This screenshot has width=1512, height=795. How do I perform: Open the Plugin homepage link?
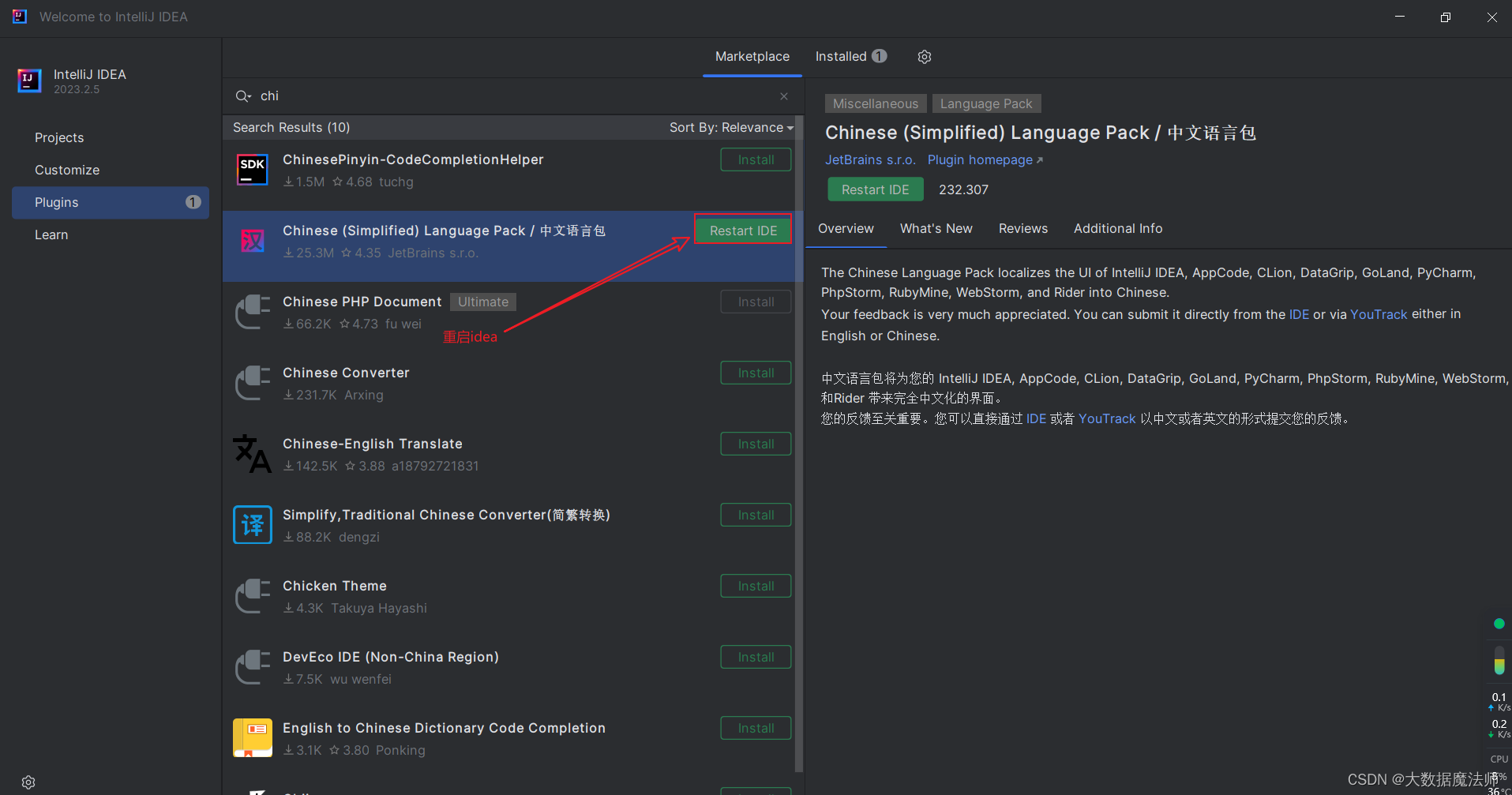985,160
